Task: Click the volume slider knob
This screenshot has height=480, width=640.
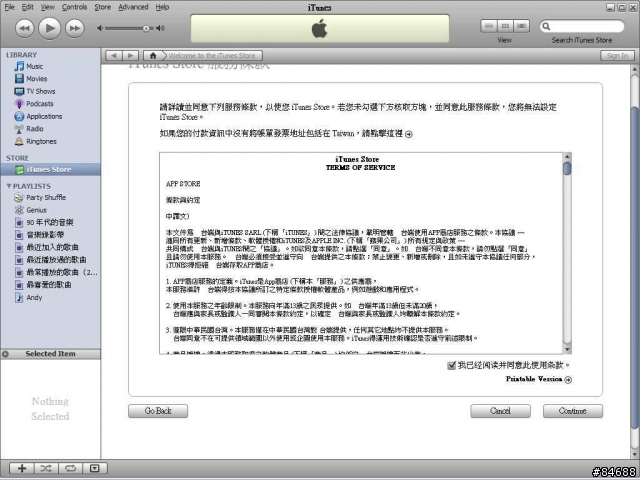Action: 146,28
